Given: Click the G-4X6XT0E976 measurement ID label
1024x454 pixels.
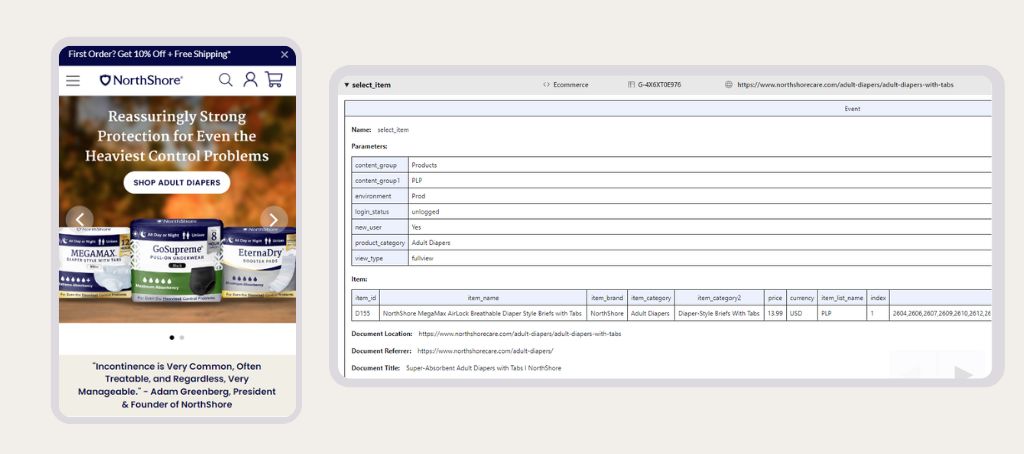Looking at the screenshot, I should (x=659, y=85).
